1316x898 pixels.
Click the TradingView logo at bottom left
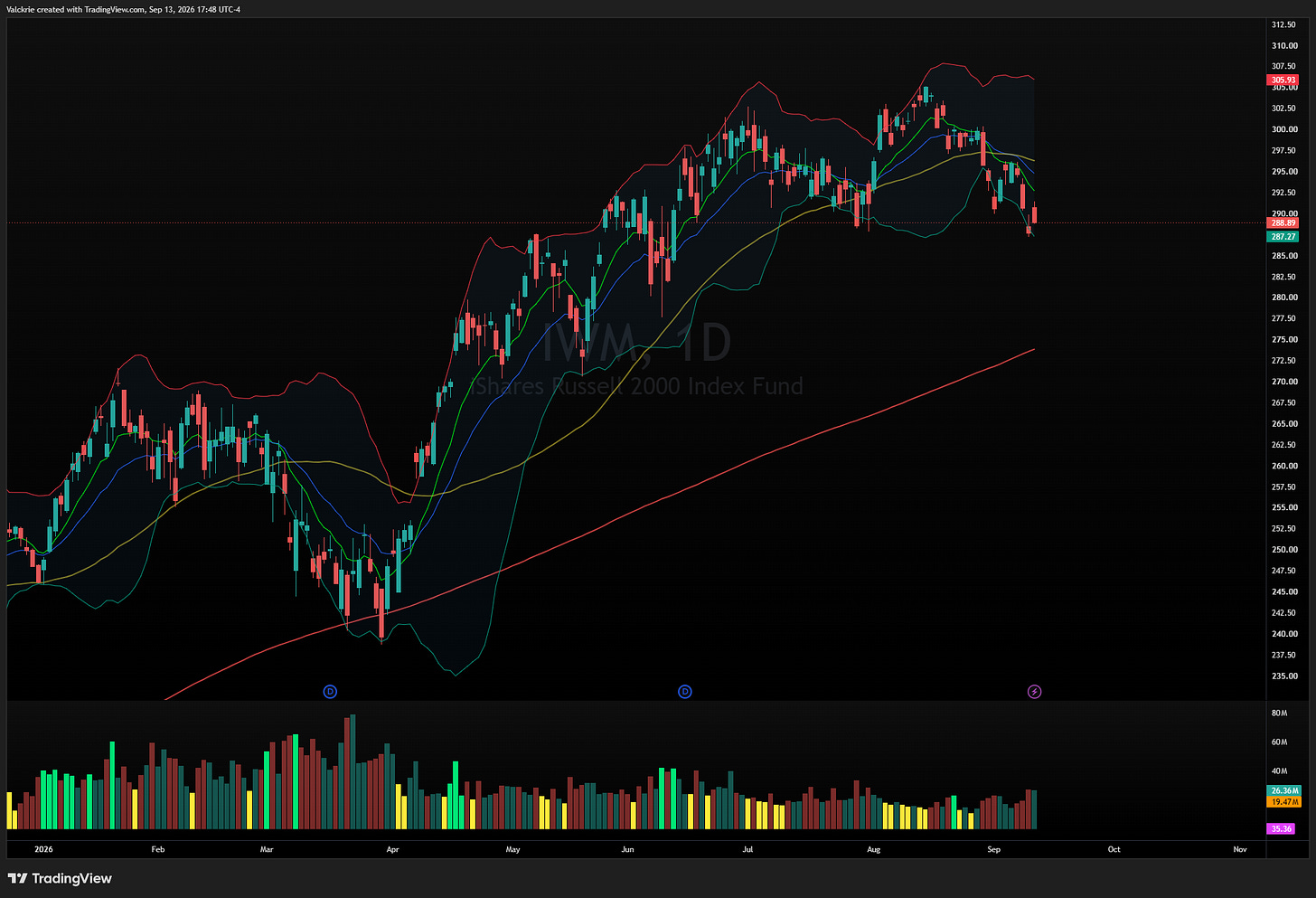60,878
